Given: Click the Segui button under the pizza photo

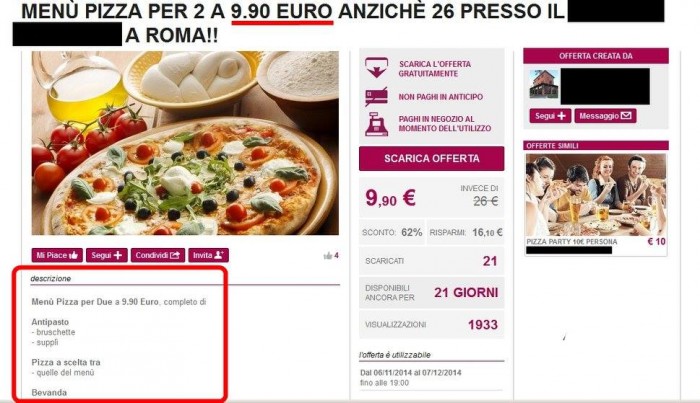Looking at the screenshot, I should 107,255.
